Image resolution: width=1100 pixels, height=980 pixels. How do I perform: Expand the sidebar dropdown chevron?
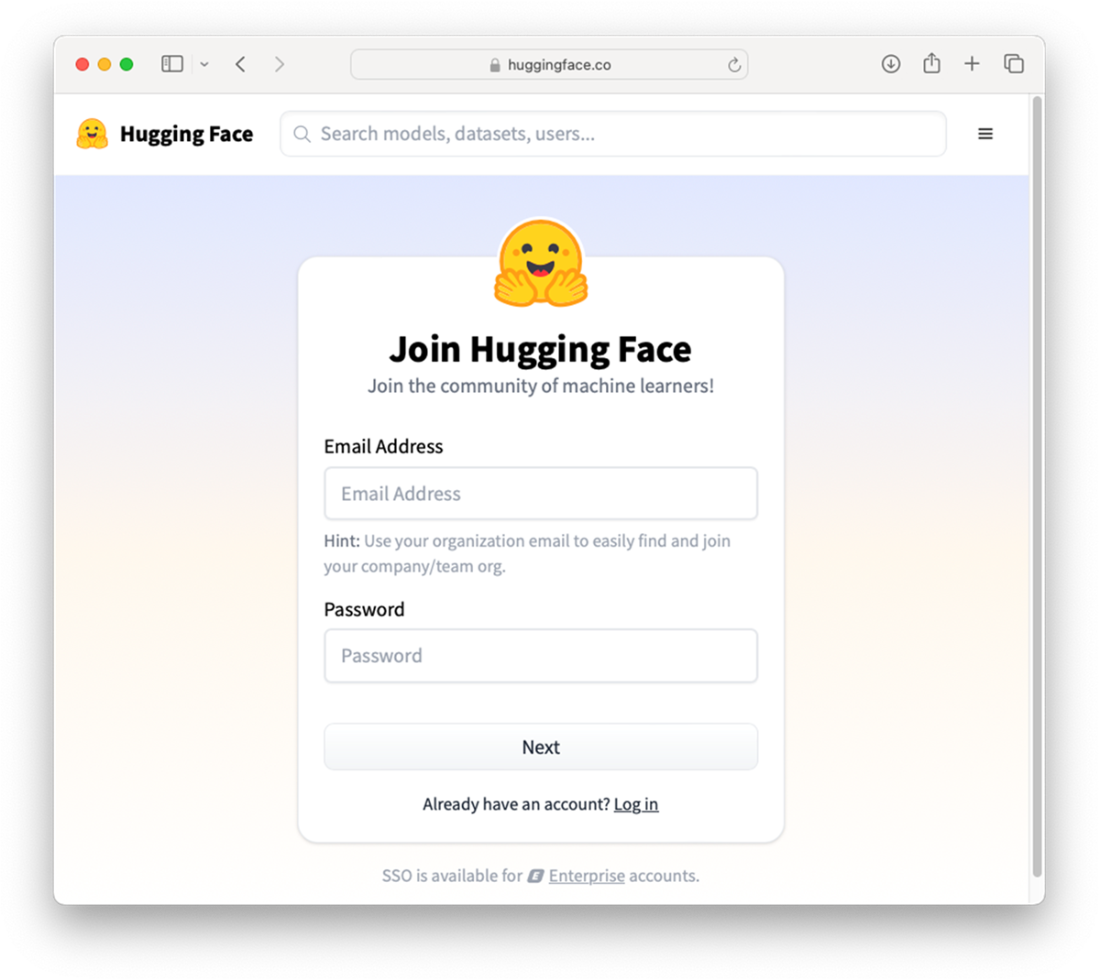pyautogui.click(x=204, y=64)
